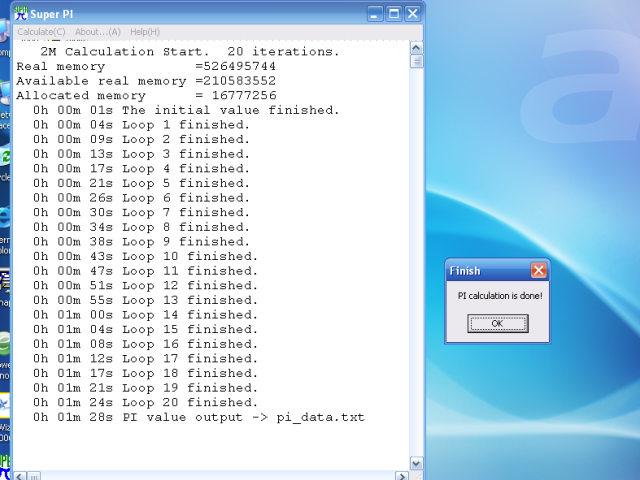Viewport: 640px width, 480px height.
Task: Click the horizontal scrollbar right arrow
Action: (402, 476)
